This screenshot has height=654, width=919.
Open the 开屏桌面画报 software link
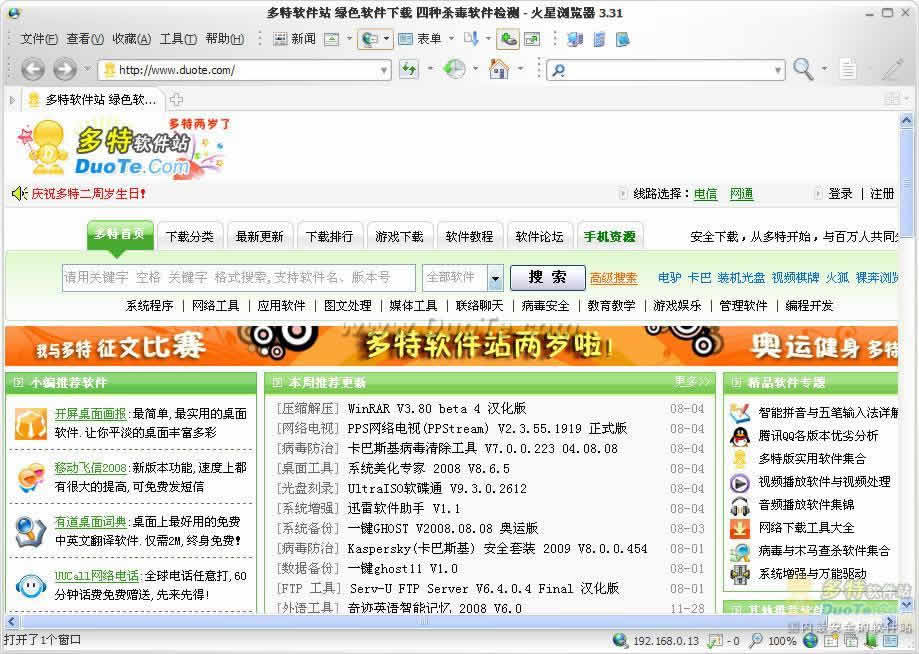pos(90,414)
